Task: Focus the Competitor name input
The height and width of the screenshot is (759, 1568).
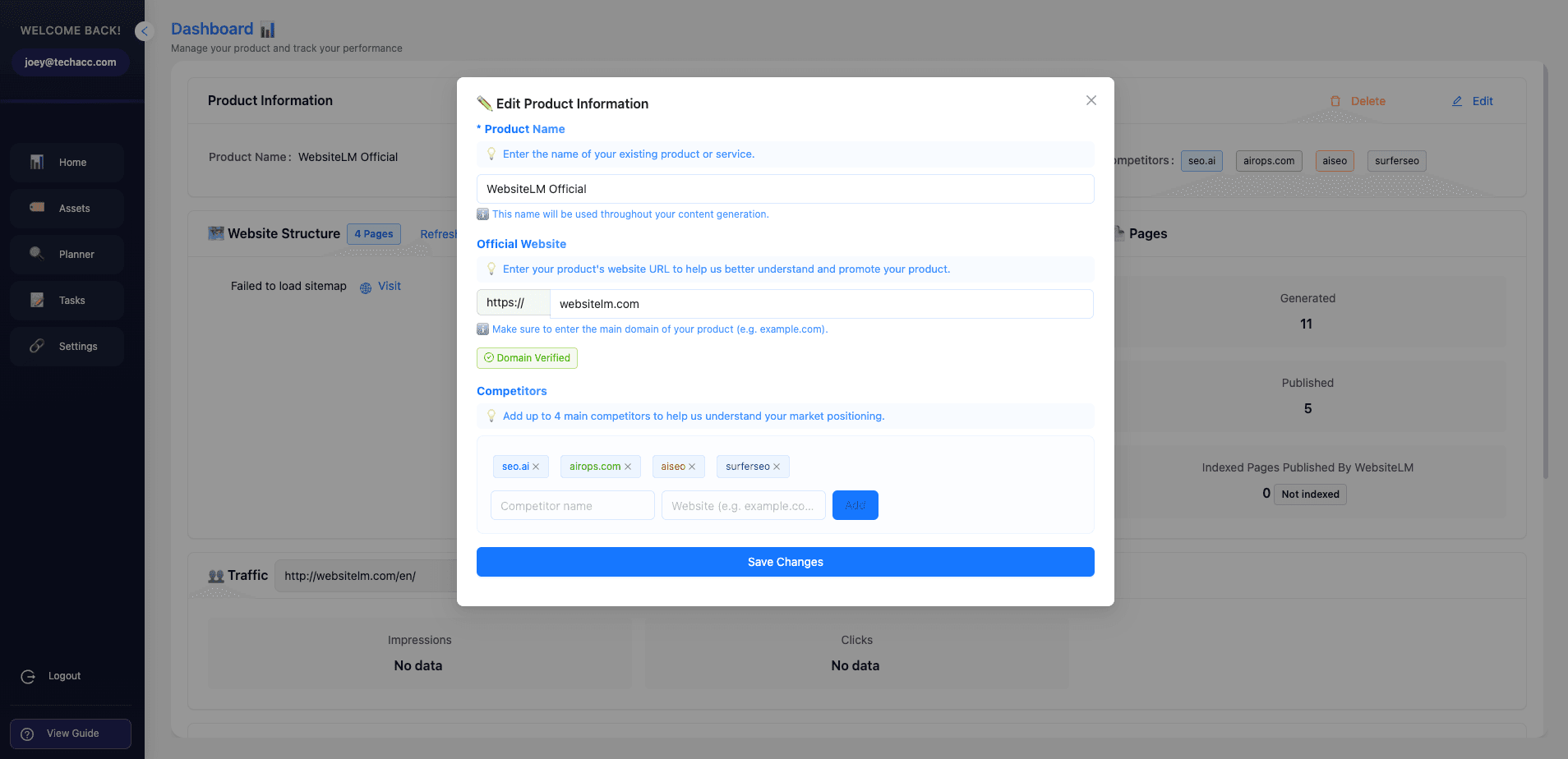Action: point(573,505)
